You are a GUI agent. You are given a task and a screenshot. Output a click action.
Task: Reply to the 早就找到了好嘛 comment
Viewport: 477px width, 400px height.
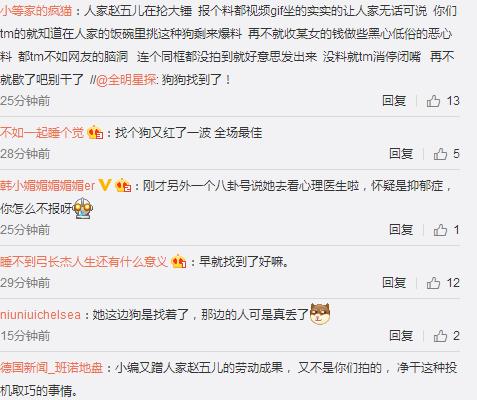[394, 283]
